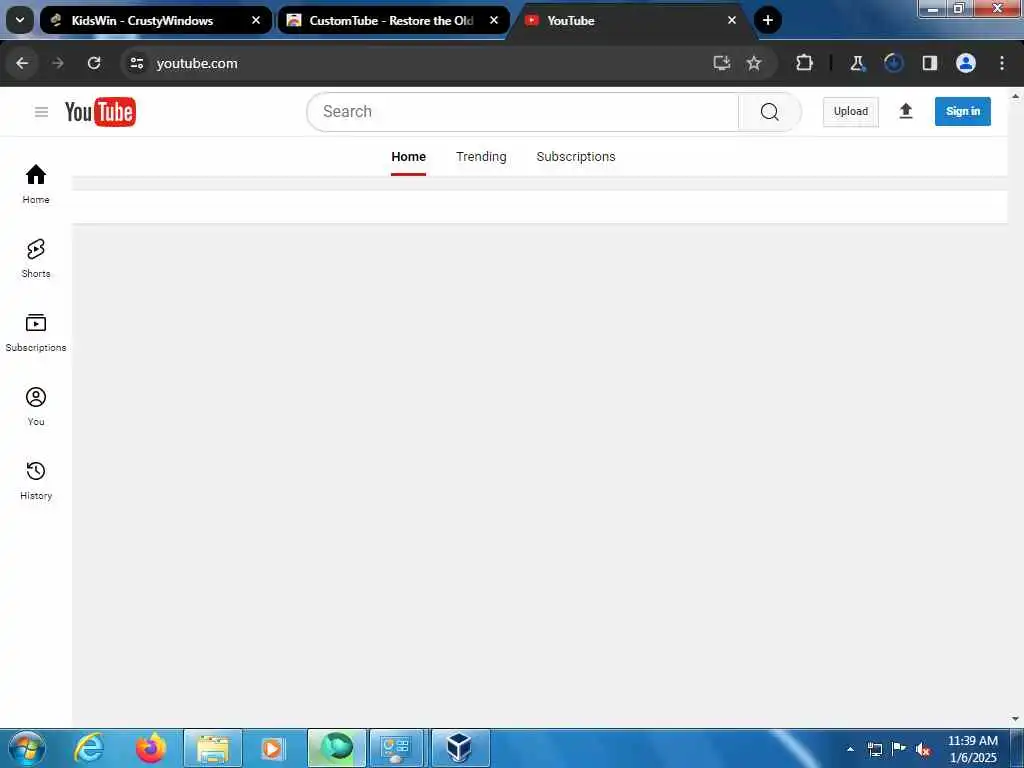
Task: Switch to Subscriptions top tab
Action: [x=576, y=157]
